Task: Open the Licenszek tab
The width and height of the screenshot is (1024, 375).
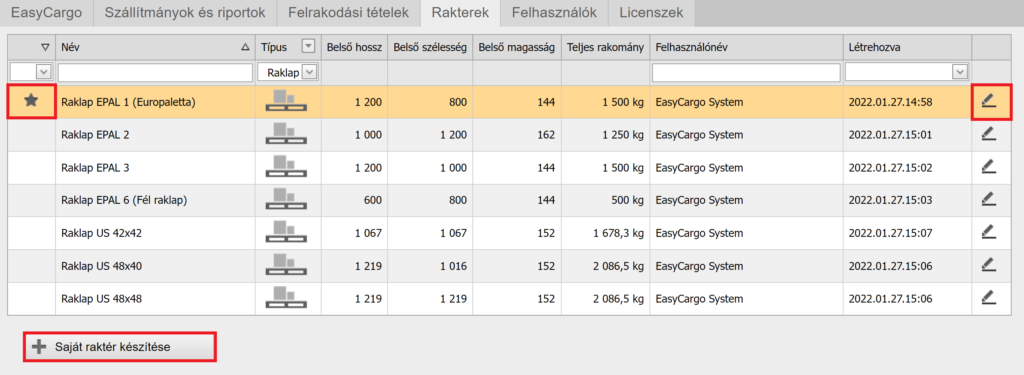Action: 652,12
